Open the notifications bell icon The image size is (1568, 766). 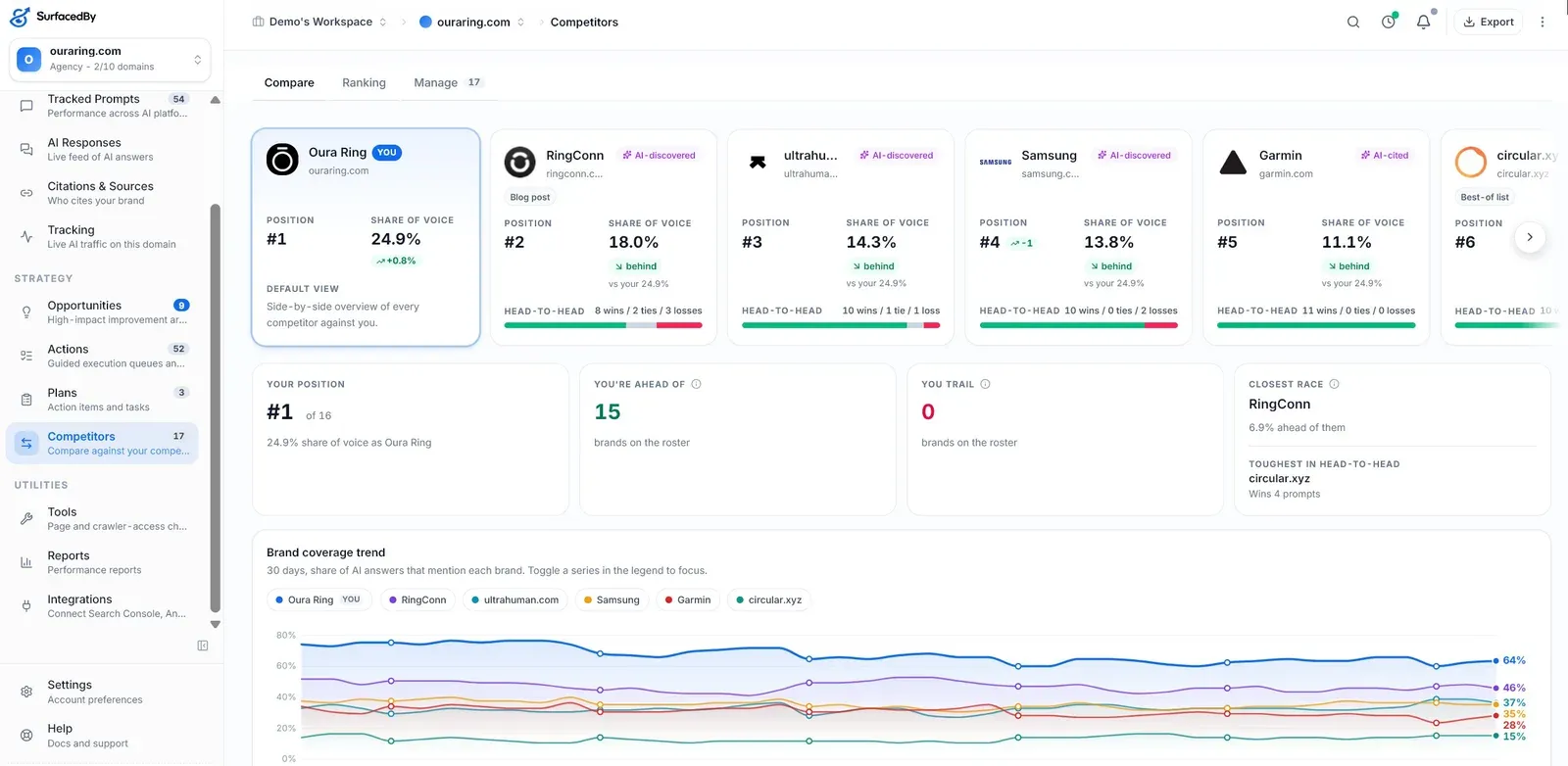click(x=1423, y=22)
